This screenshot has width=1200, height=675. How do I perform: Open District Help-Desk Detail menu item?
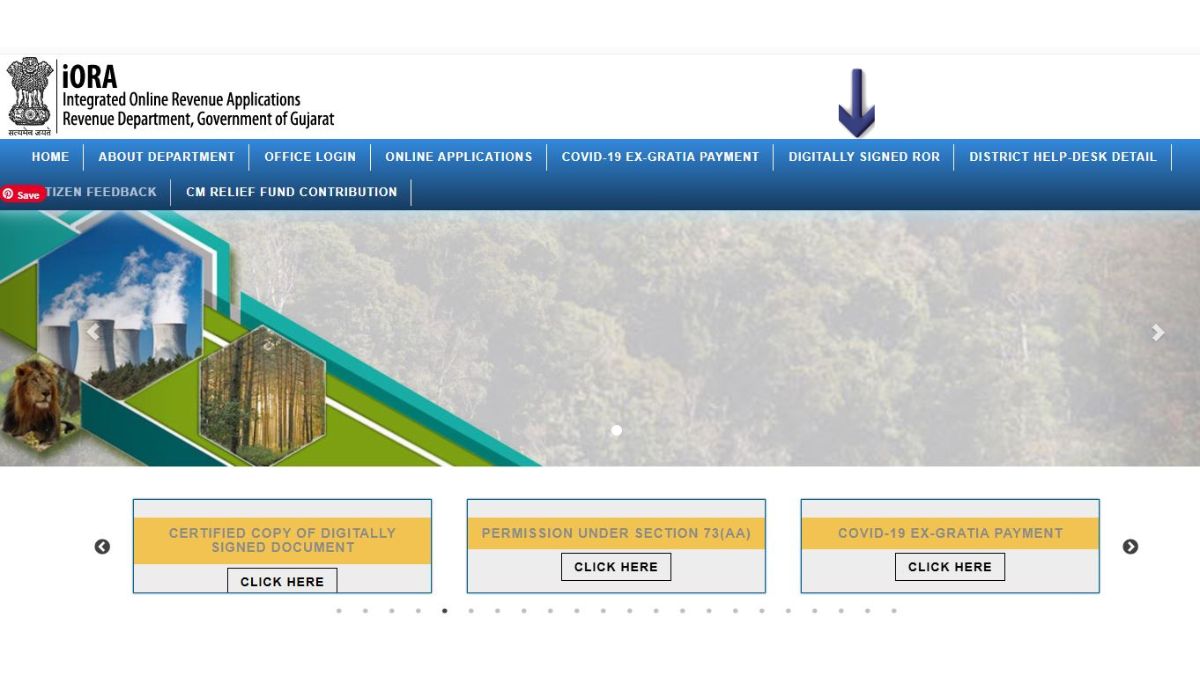pos(1062,157)
